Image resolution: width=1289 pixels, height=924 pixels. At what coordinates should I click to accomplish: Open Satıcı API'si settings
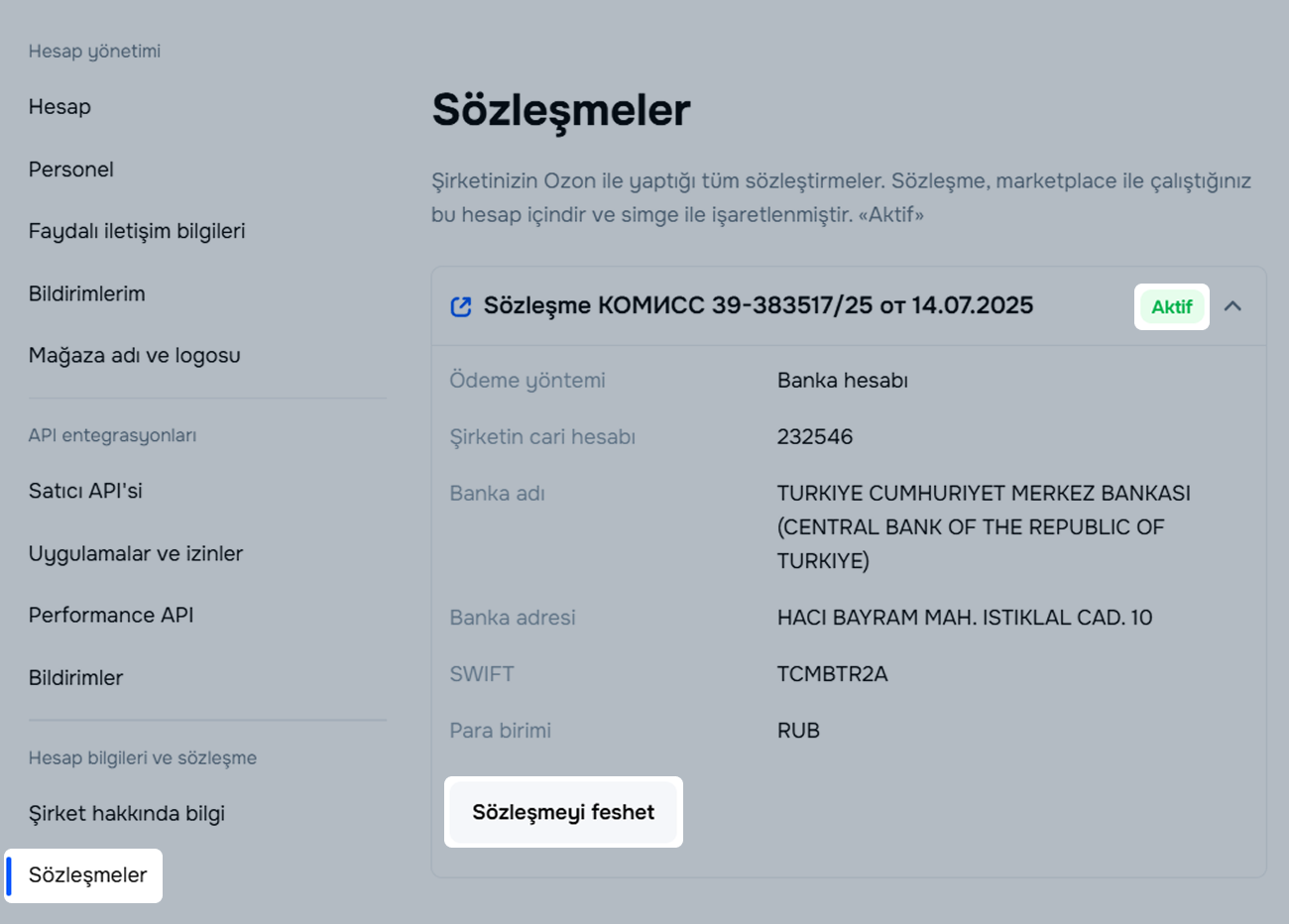(x=86, y=491)
